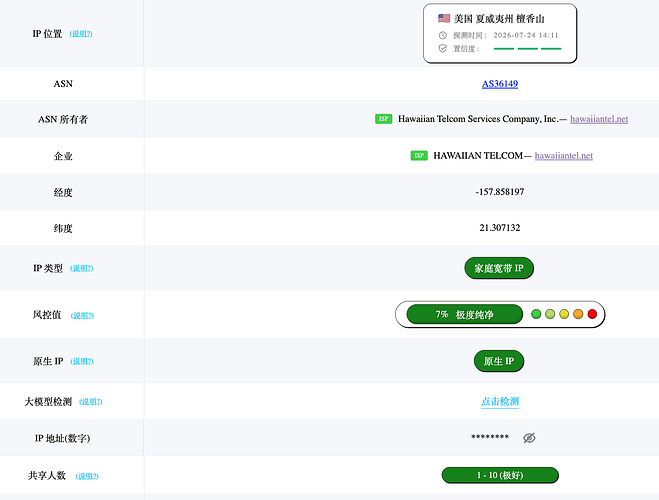The width and height of the screenshot is (659, 500).
Task: Open the AS36149 ASN link
Action: point(500,84)
